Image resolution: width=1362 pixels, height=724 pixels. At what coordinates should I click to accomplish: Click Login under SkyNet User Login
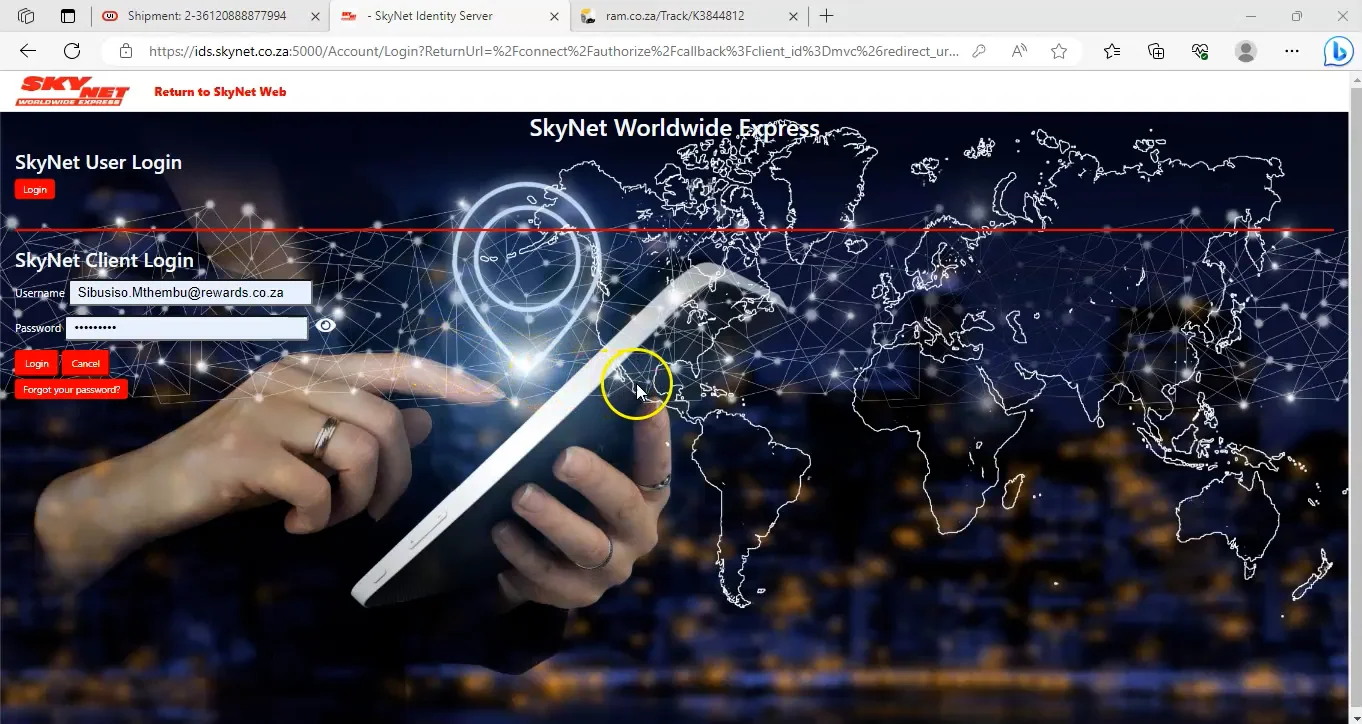35,189
